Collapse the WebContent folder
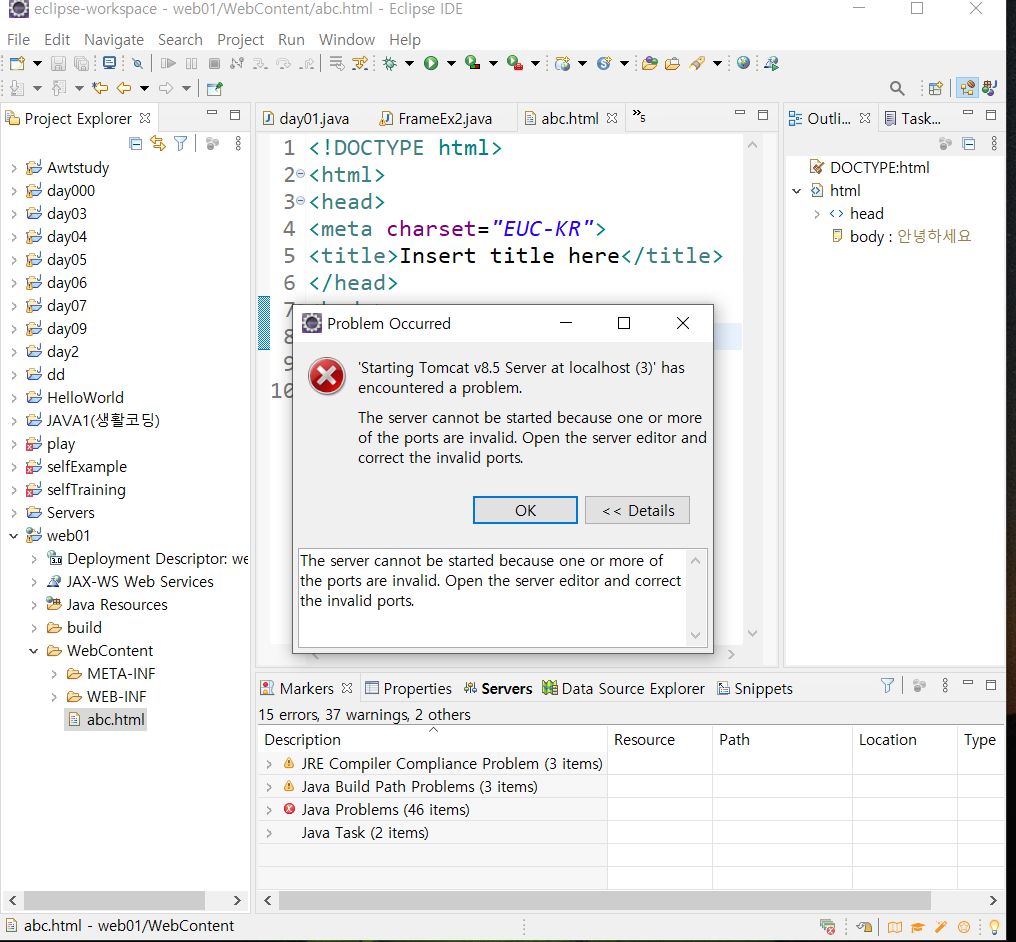 tap(34, 651)
